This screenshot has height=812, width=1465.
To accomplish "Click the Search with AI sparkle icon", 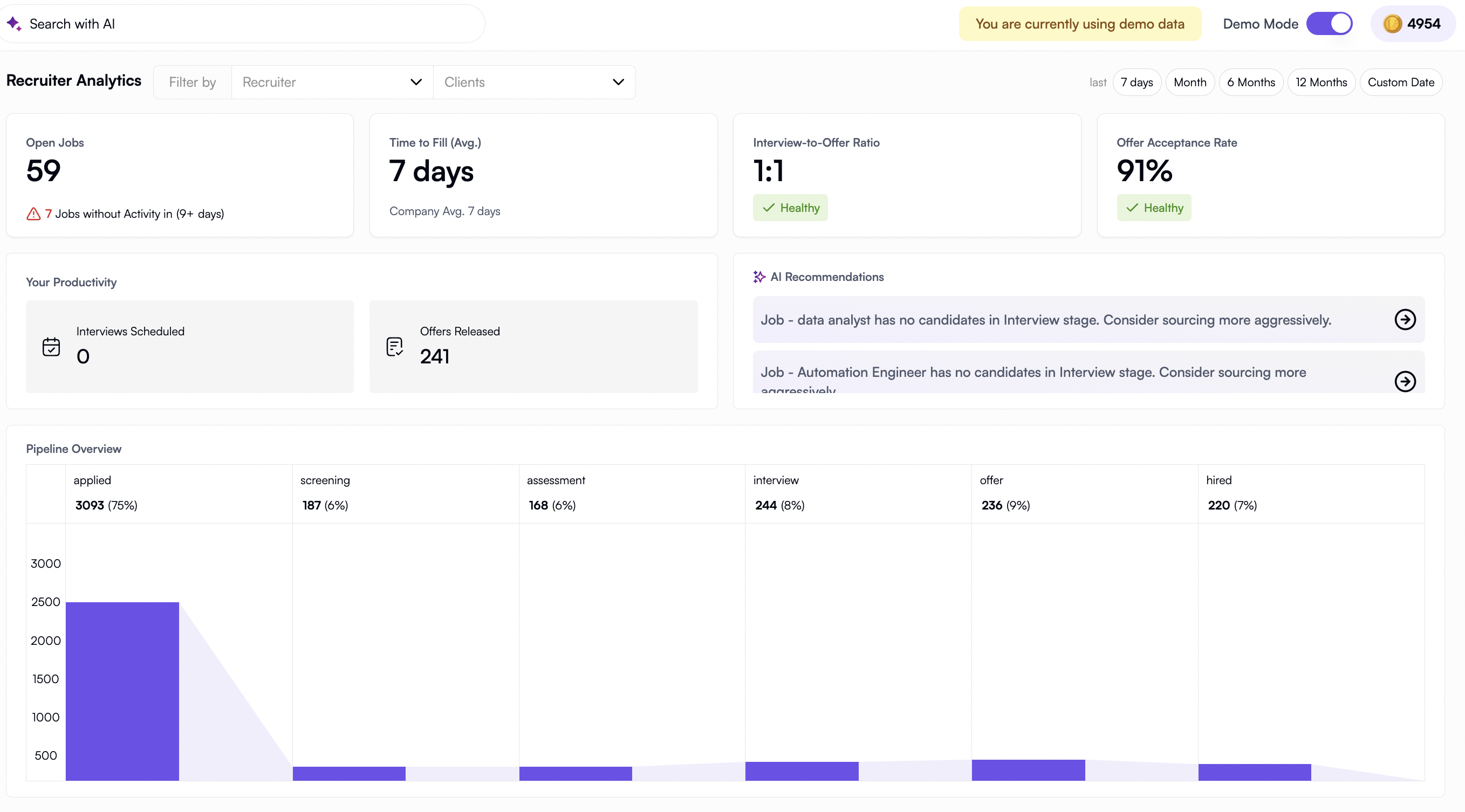I will click(14, 23).
